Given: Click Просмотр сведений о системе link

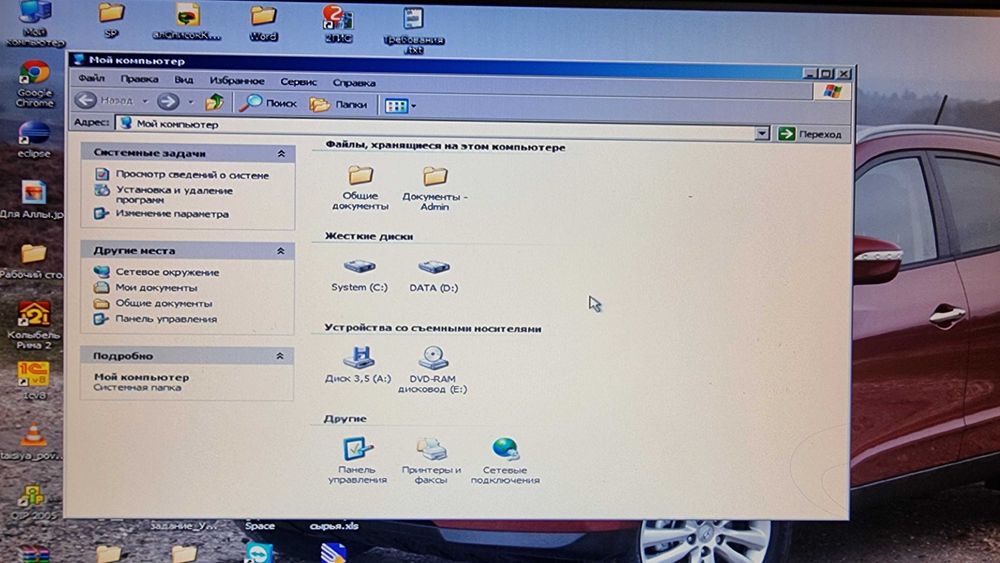Looking at the screenshot, I should (182, 174).
